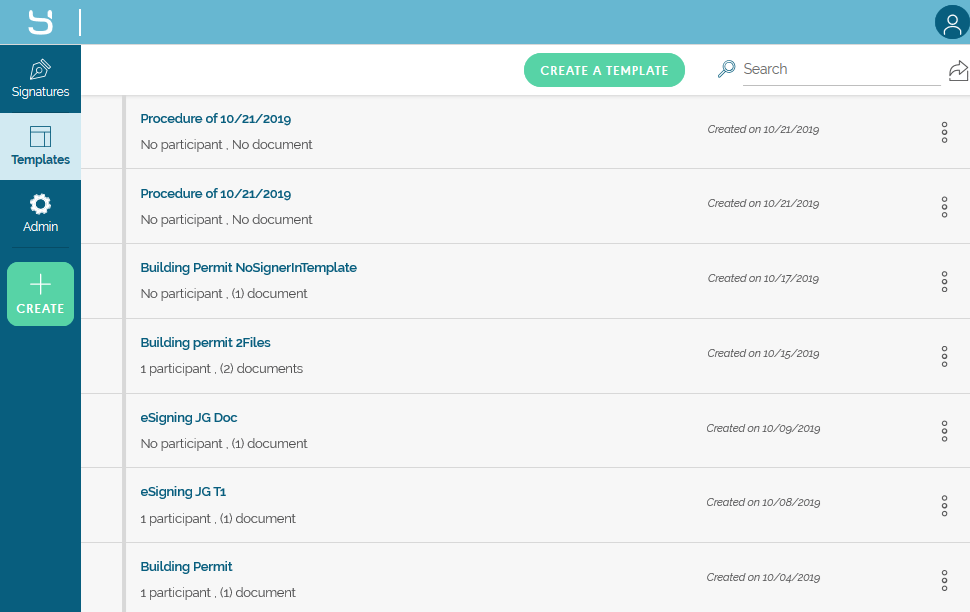Click the search magnifier icon
The width and height of the screenshot is (970, 612).
coord(727,69)
